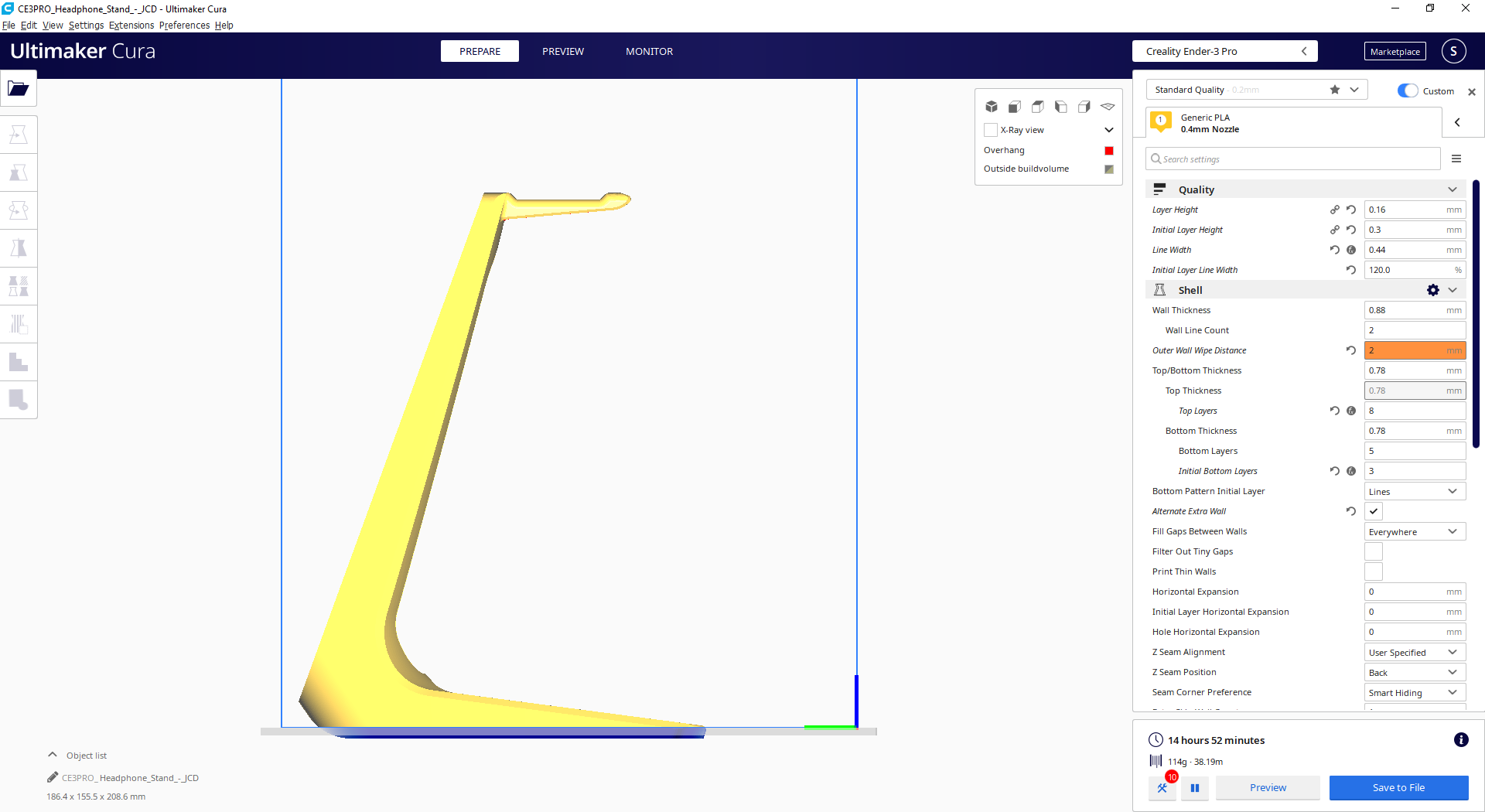The height and width of the screenshot is (812, 1485).
Task: Collapse the Quality settings section
Action: click(x=1452, y=189)
